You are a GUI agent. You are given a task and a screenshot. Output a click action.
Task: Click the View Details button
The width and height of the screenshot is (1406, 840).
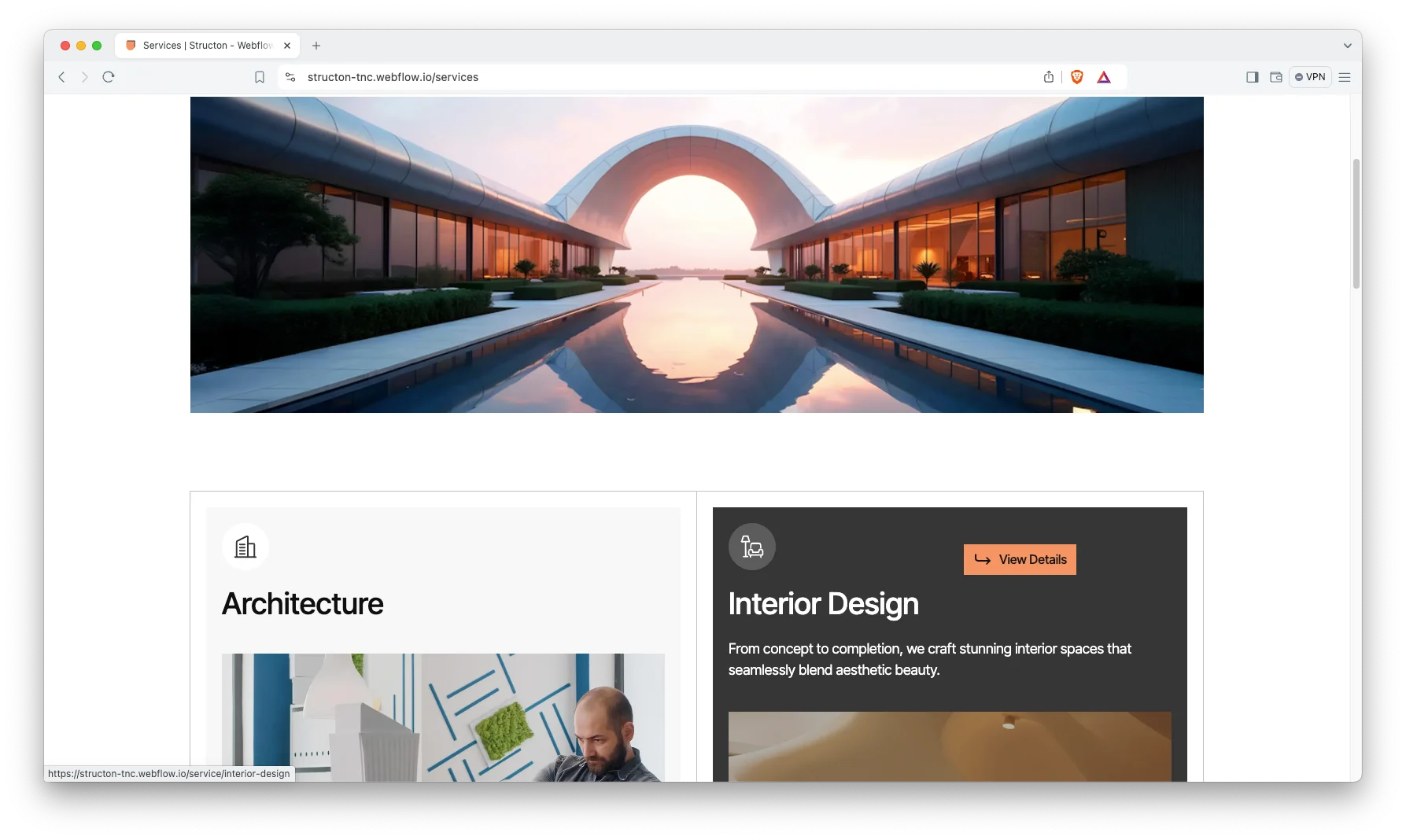1020,559
